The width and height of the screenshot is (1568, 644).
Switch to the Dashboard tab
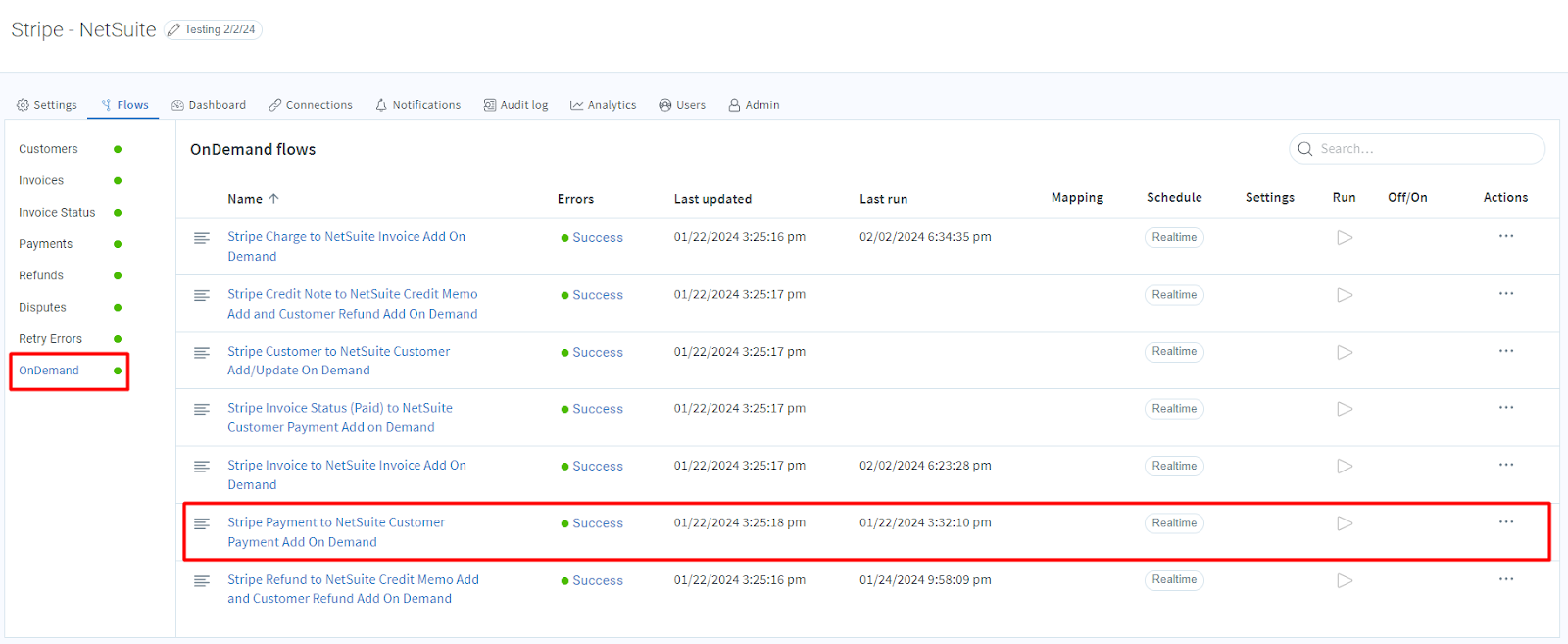click(209, 105)
